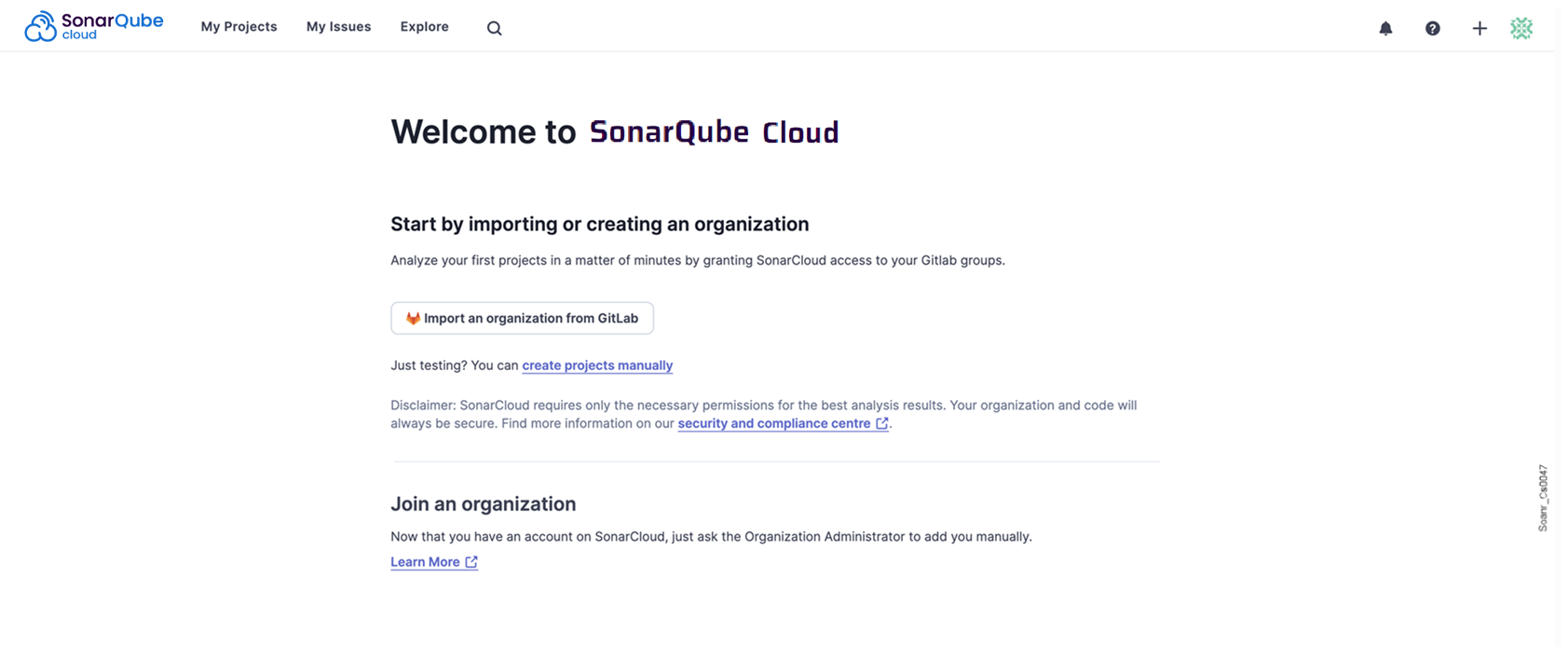This screenshot has height=647, width=1568.
Task: Click the SonarQube Cloud logo
Action: click(92, 27)
